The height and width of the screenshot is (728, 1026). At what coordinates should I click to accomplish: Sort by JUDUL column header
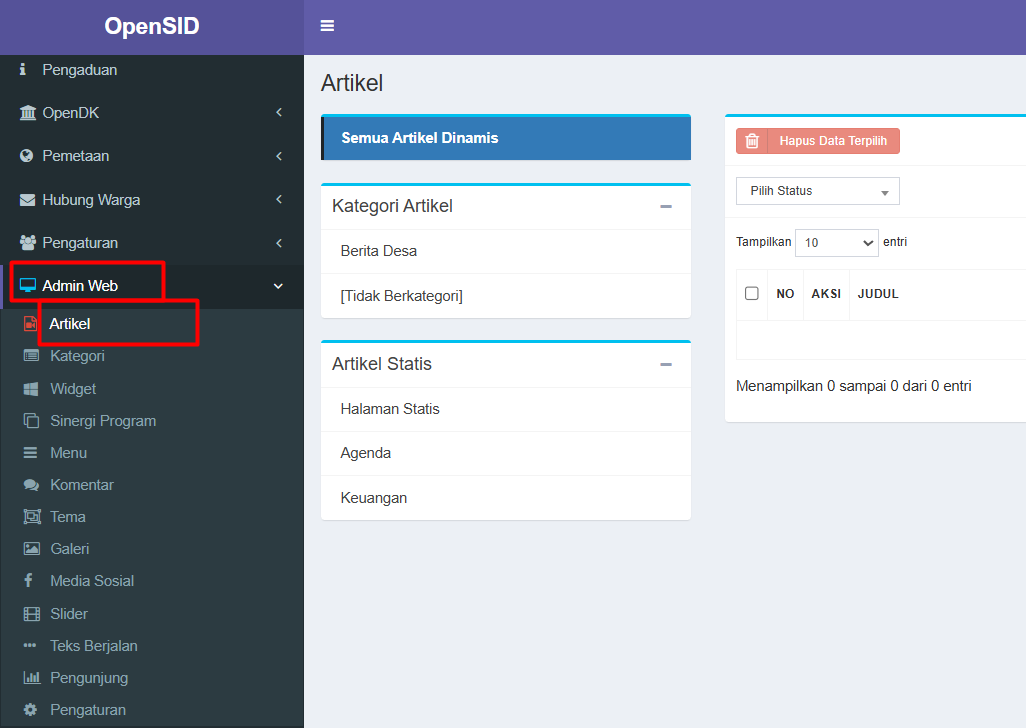(878, 294)
